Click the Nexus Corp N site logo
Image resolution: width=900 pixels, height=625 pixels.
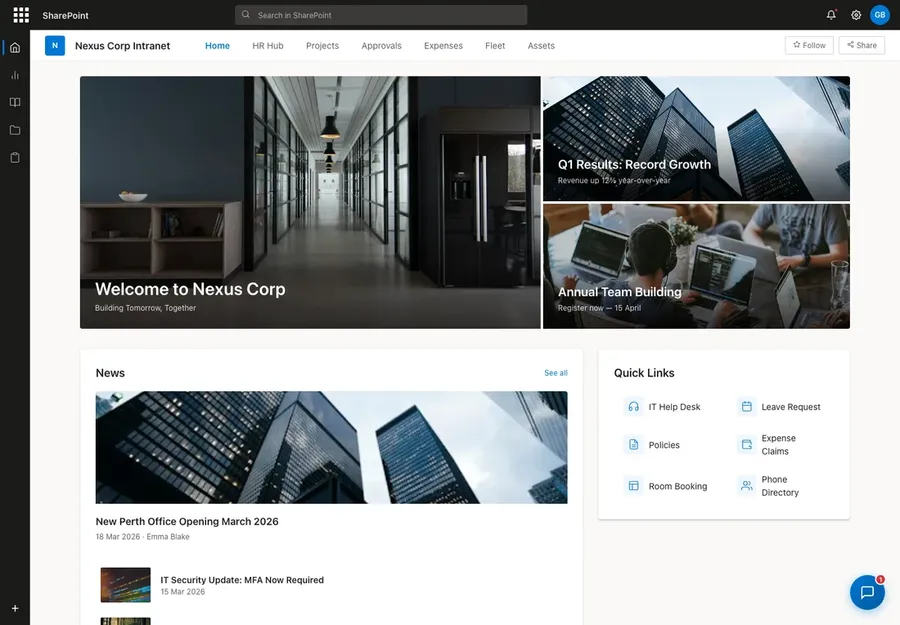55,45
